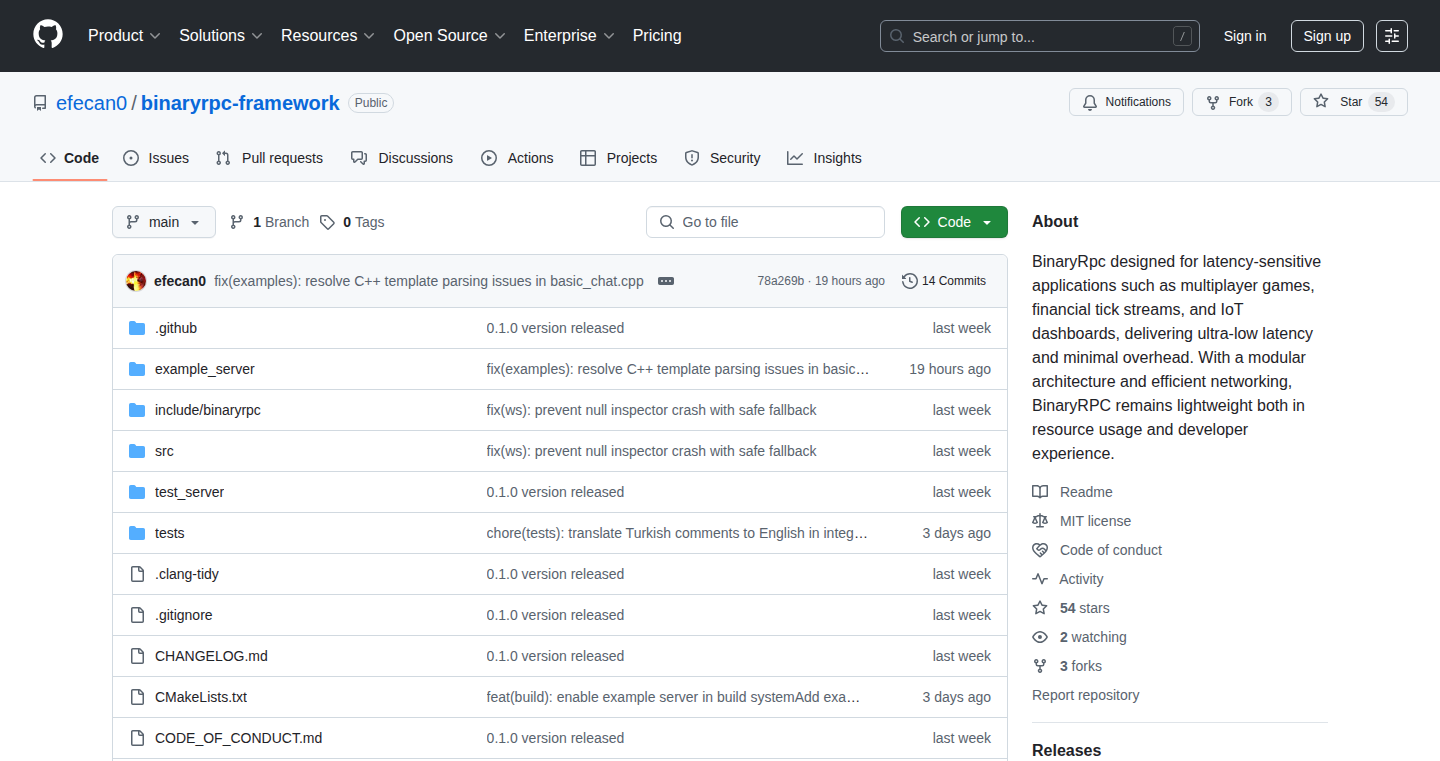The image size is (1440, 761).
Task: Click the bell icon in Notifications button
Action: coord(1090,102)
